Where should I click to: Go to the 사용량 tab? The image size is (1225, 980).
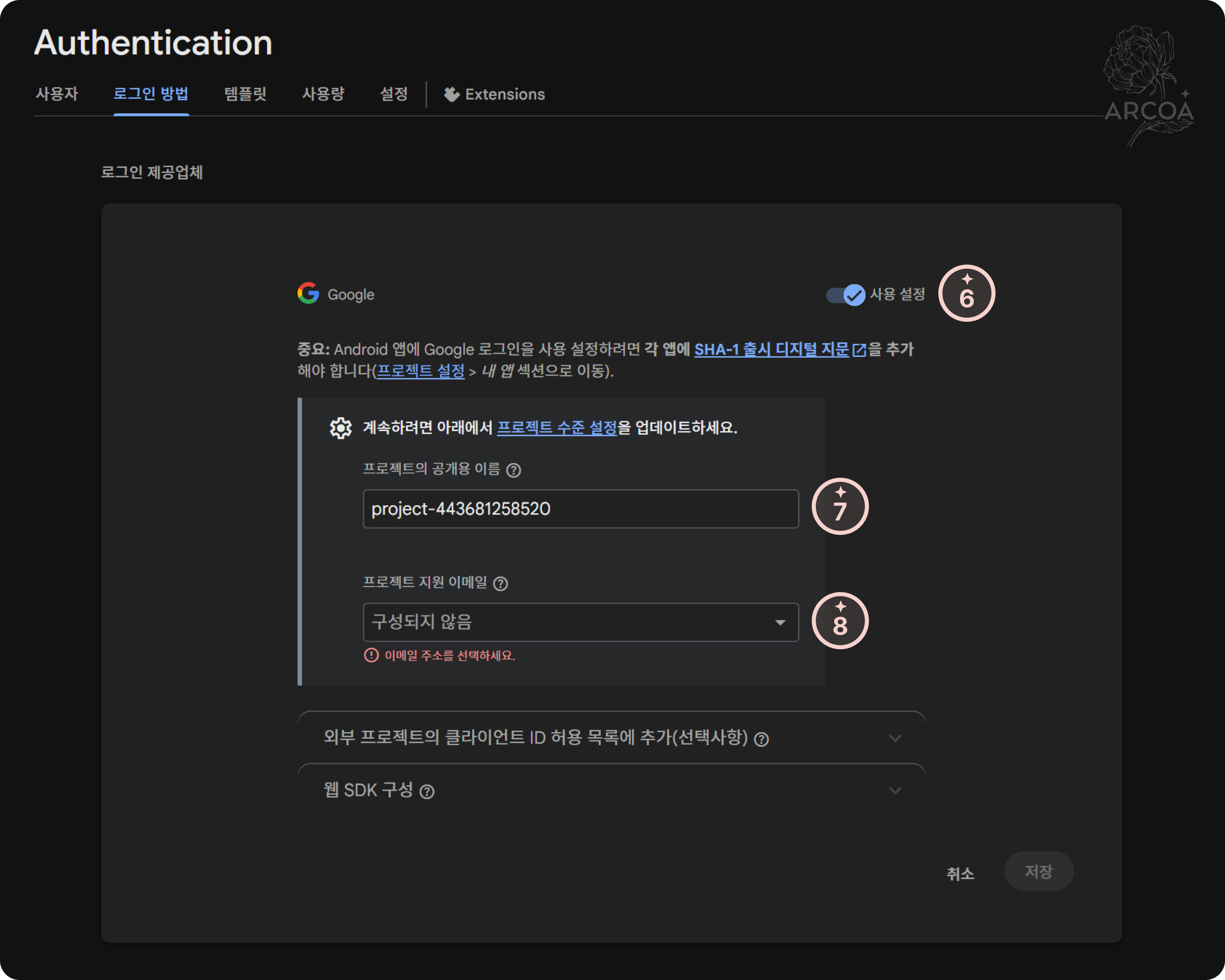coord(323,94)
